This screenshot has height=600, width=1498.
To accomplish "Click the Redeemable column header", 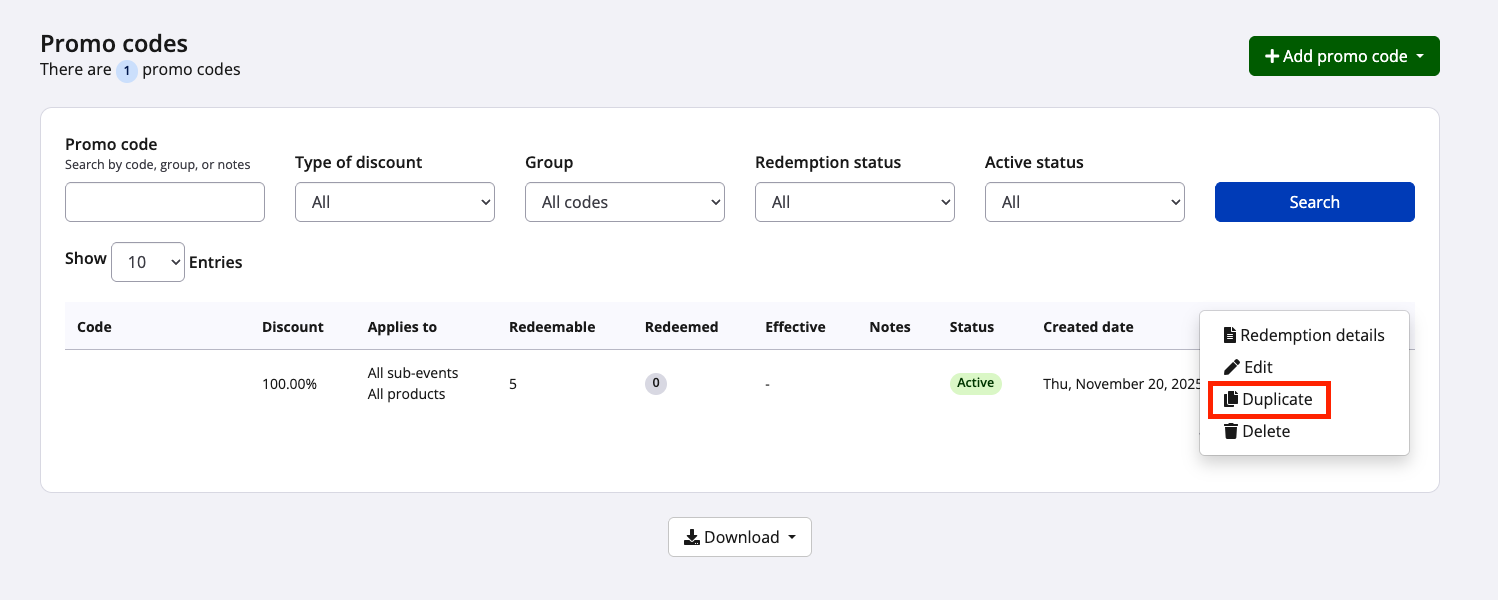I will click(552, 327).
